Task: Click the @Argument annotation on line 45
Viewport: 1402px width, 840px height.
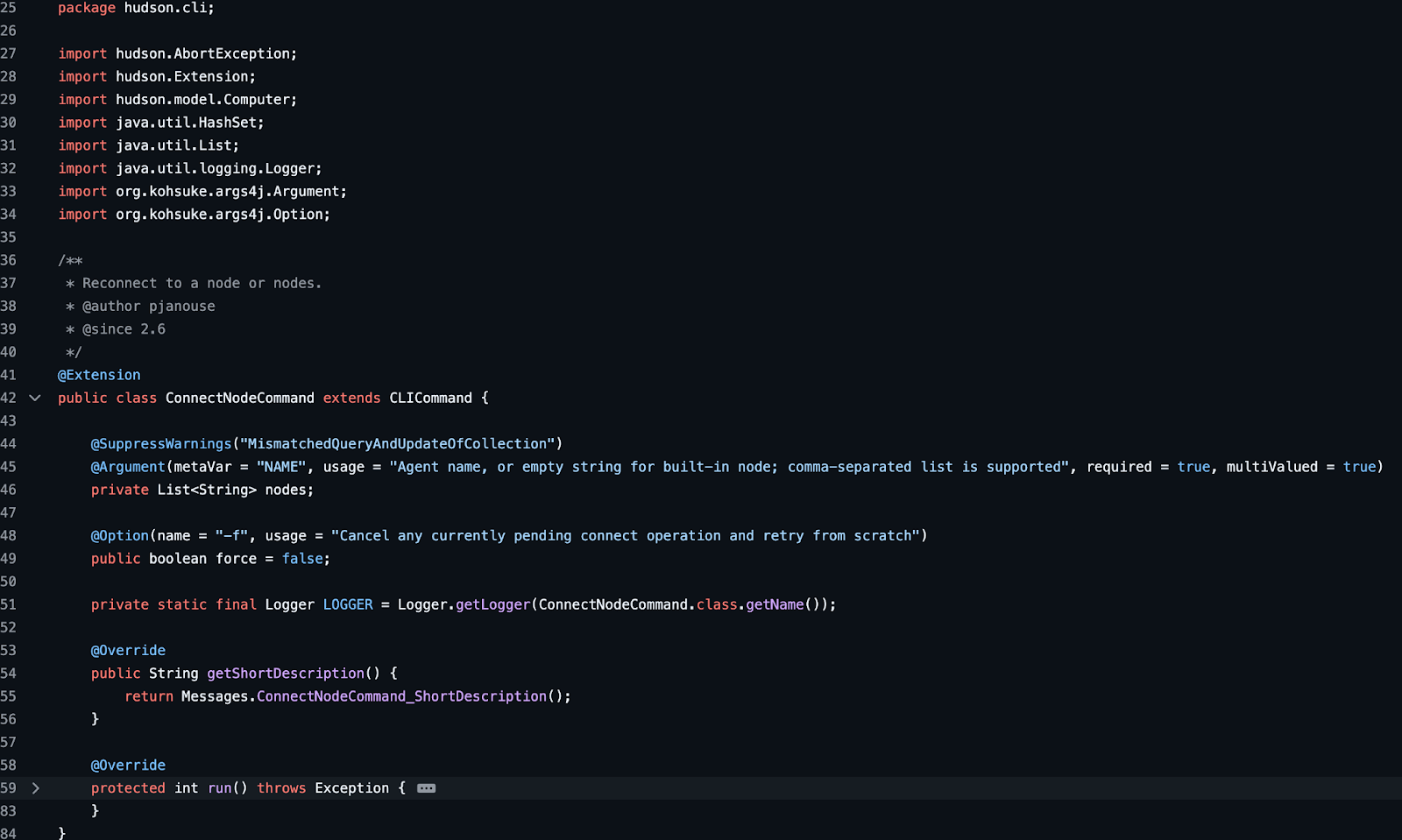Action: 128,467
